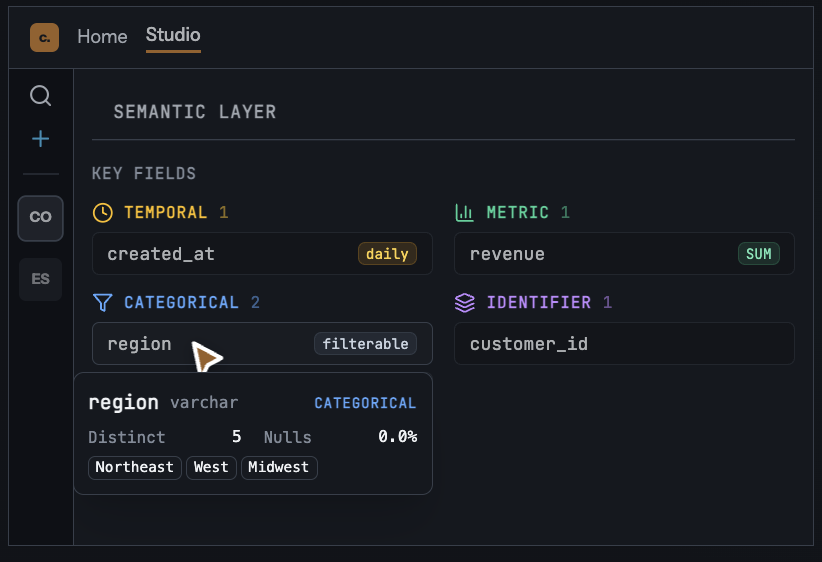Click the daily badge on created_at
The height and width of the screenshot is (562, 822).
click(x=387, y=254)
